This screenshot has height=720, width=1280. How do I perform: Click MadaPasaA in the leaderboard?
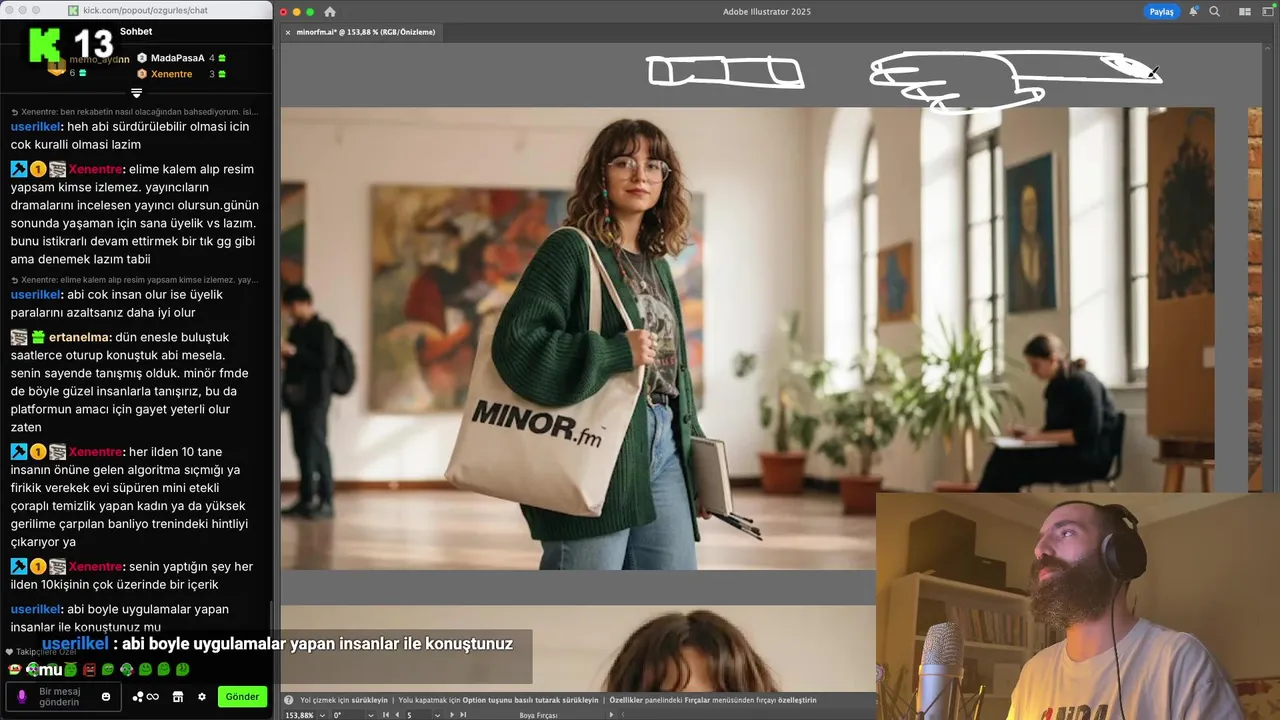tap(177, 58)
